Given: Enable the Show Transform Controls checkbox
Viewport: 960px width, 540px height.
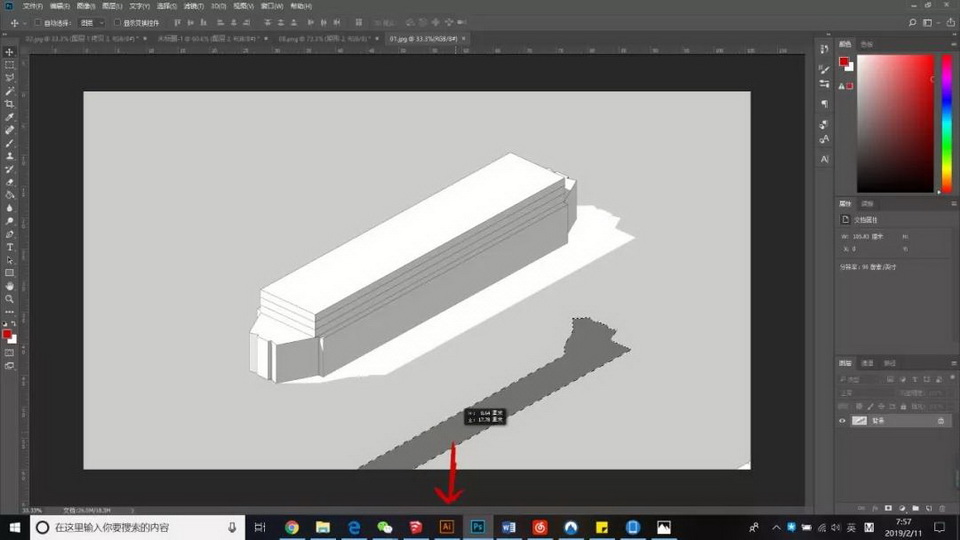Looking at the screenshot, I should [117, 22].
